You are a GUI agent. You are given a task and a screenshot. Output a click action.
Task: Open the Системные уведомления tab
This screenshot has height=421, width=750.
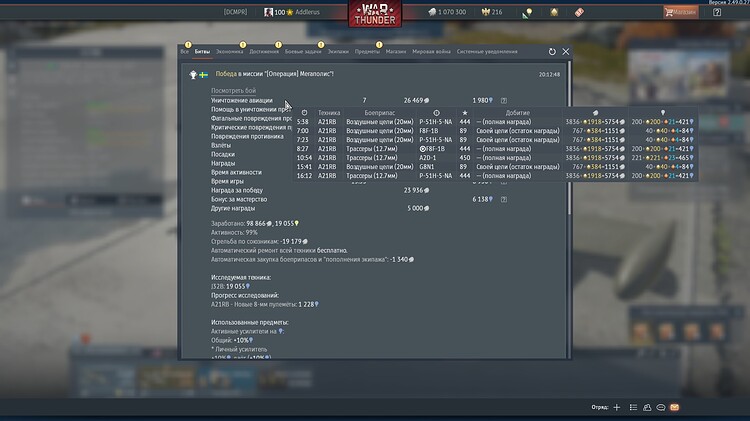coord(487,51)
